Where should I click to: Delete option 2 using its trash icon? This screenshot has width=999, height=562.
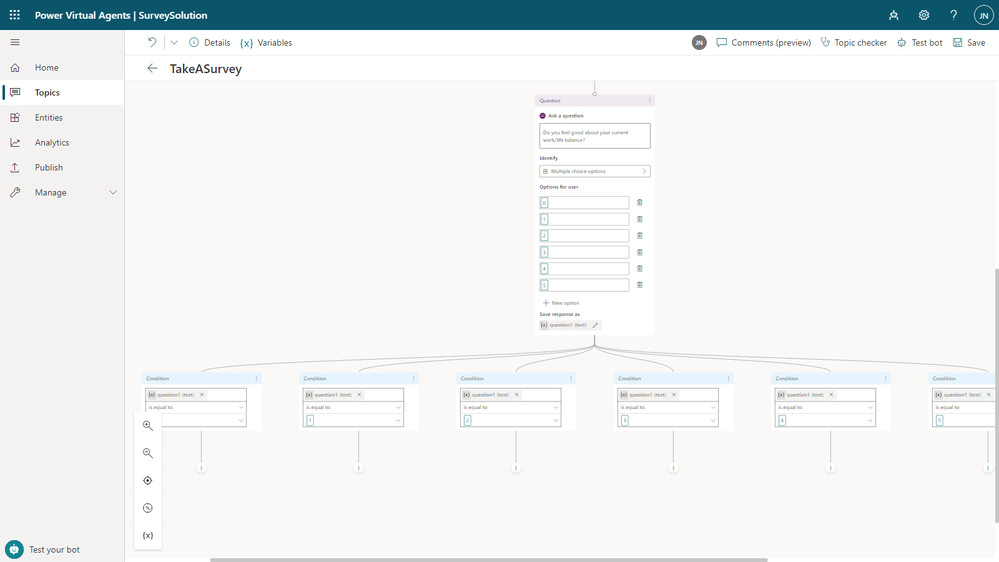640,236
